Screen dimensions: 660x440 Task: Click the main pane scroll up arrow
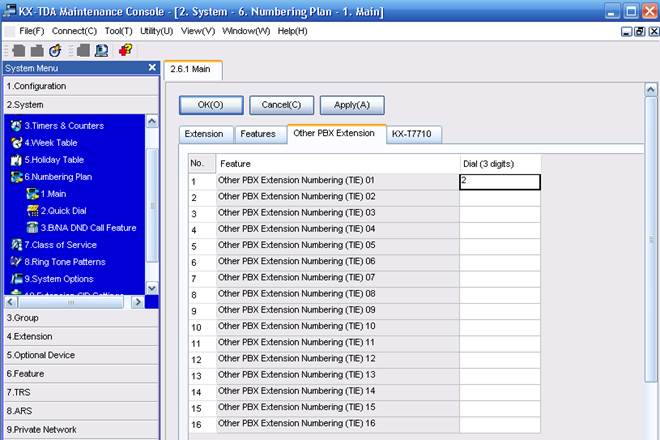click(x=651, y=90)
